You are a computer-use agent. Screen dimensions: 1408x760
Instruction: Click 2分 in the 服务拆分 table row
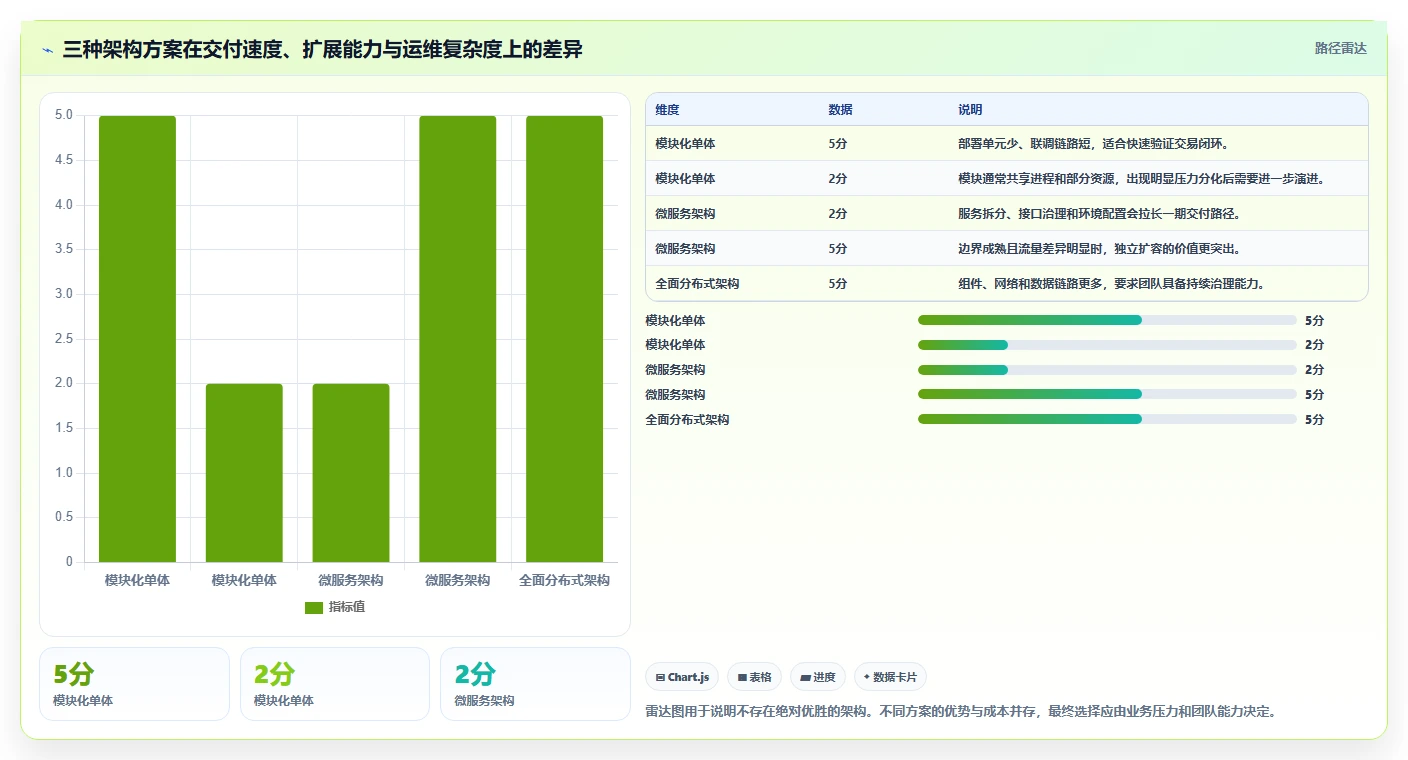pyautogui.click(x=838, y=214)
